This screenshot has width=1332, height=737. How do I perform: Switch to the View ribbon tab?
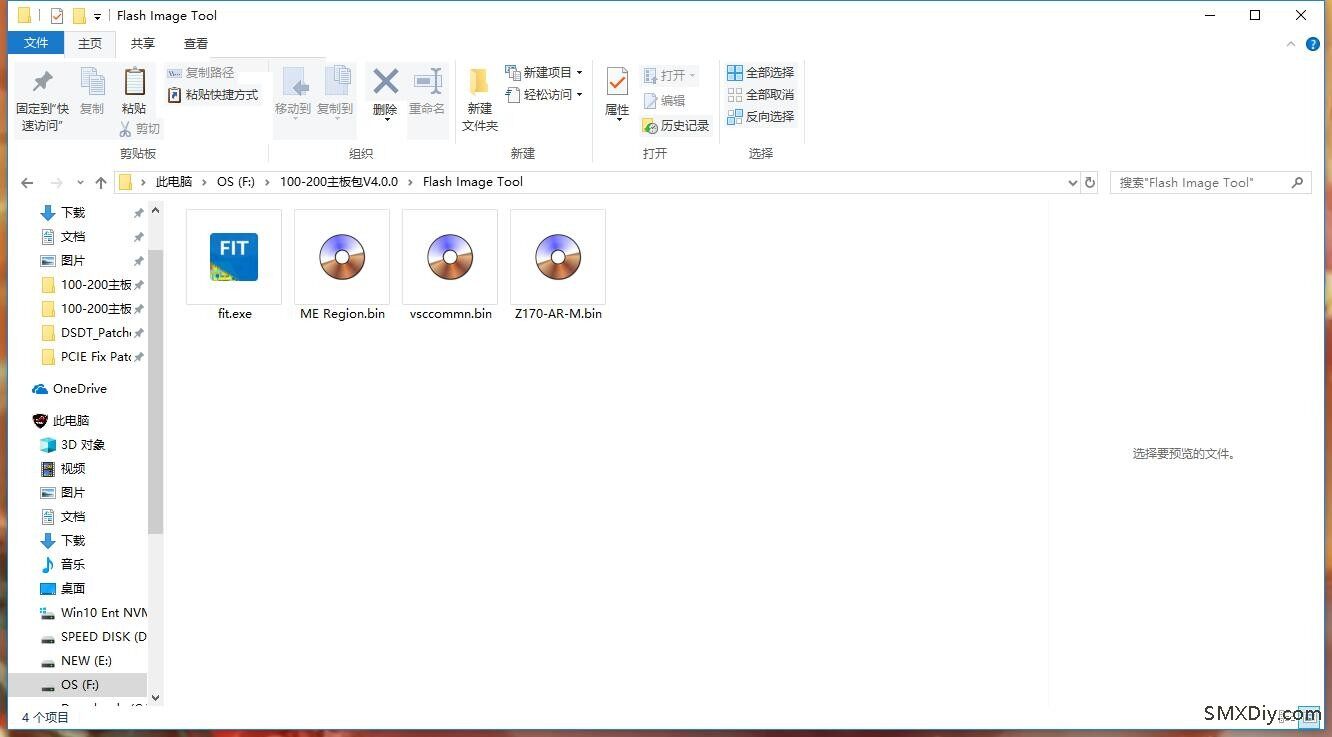196,43
